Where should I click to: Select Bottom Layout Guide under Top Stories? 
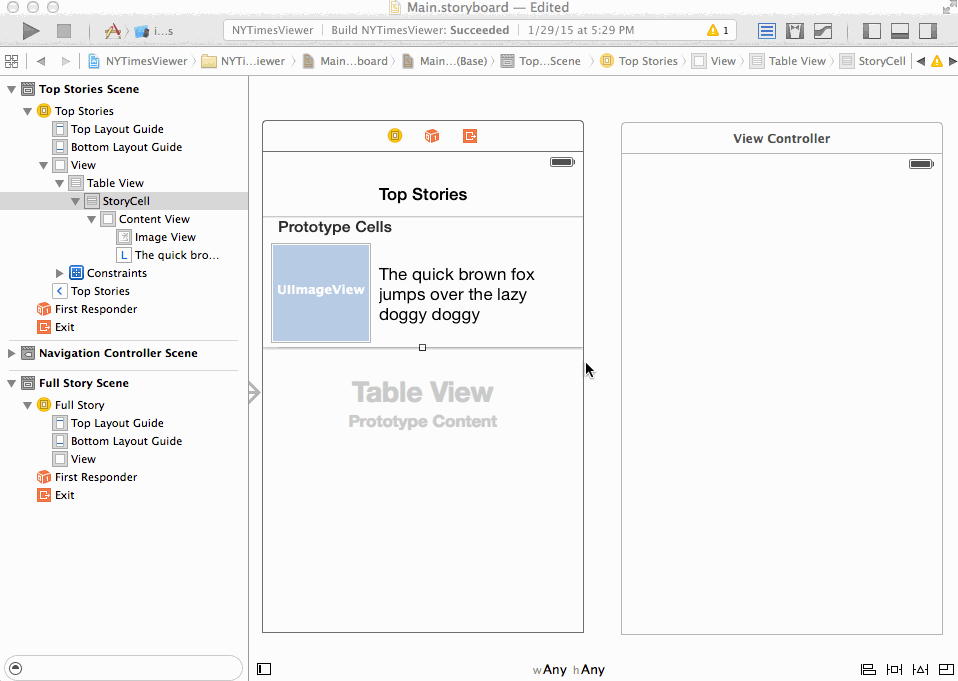pyautogui.click(x=118, y=147)
